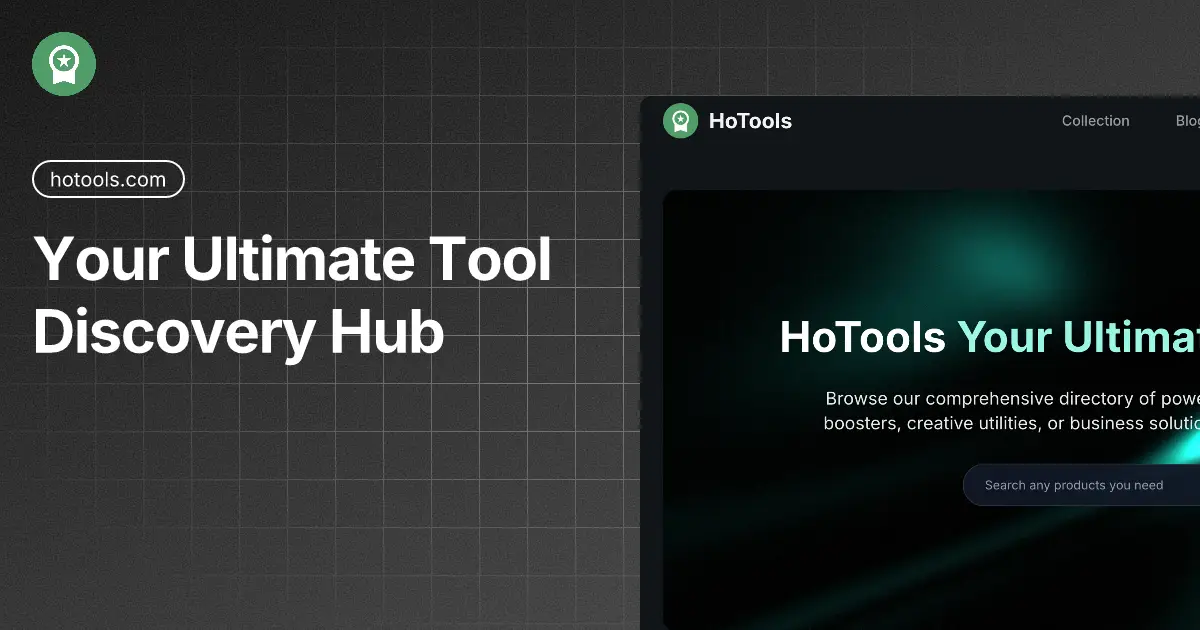Click the rounded search pill placeholder text
This screenshot has width=1200, height=630.
tap(1074, 485)
